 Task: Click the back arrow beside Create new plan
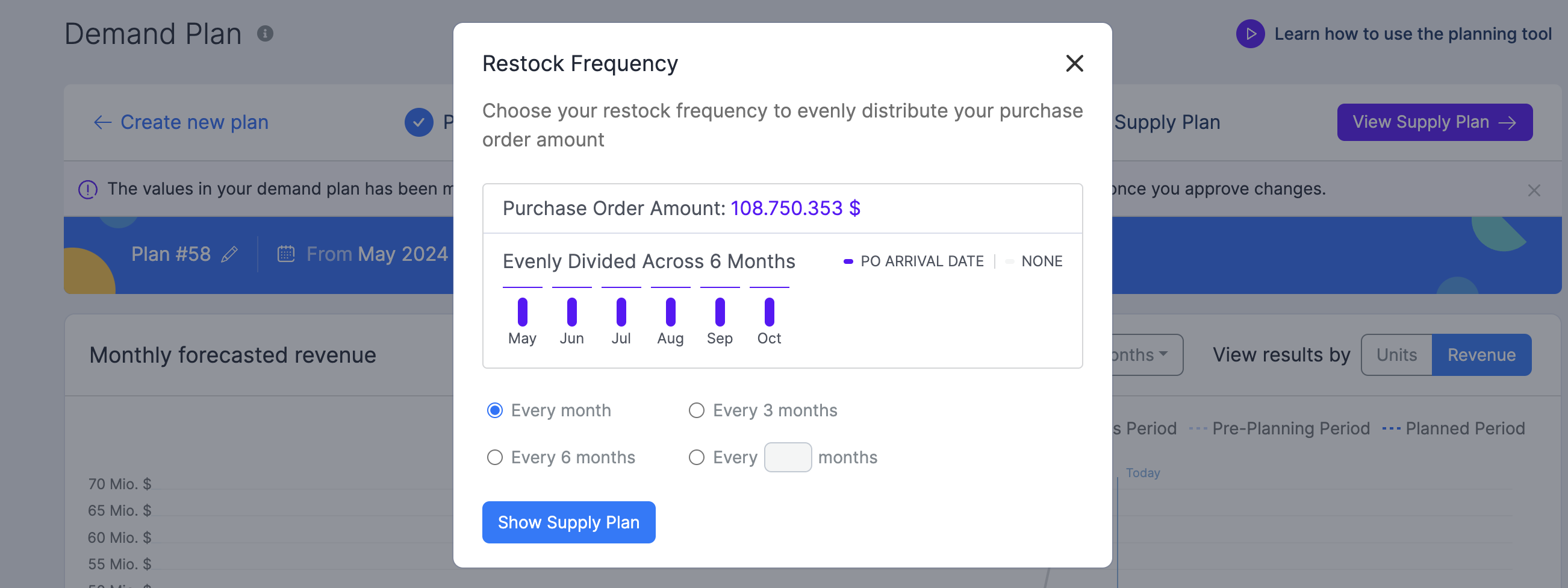pos(102,122)
